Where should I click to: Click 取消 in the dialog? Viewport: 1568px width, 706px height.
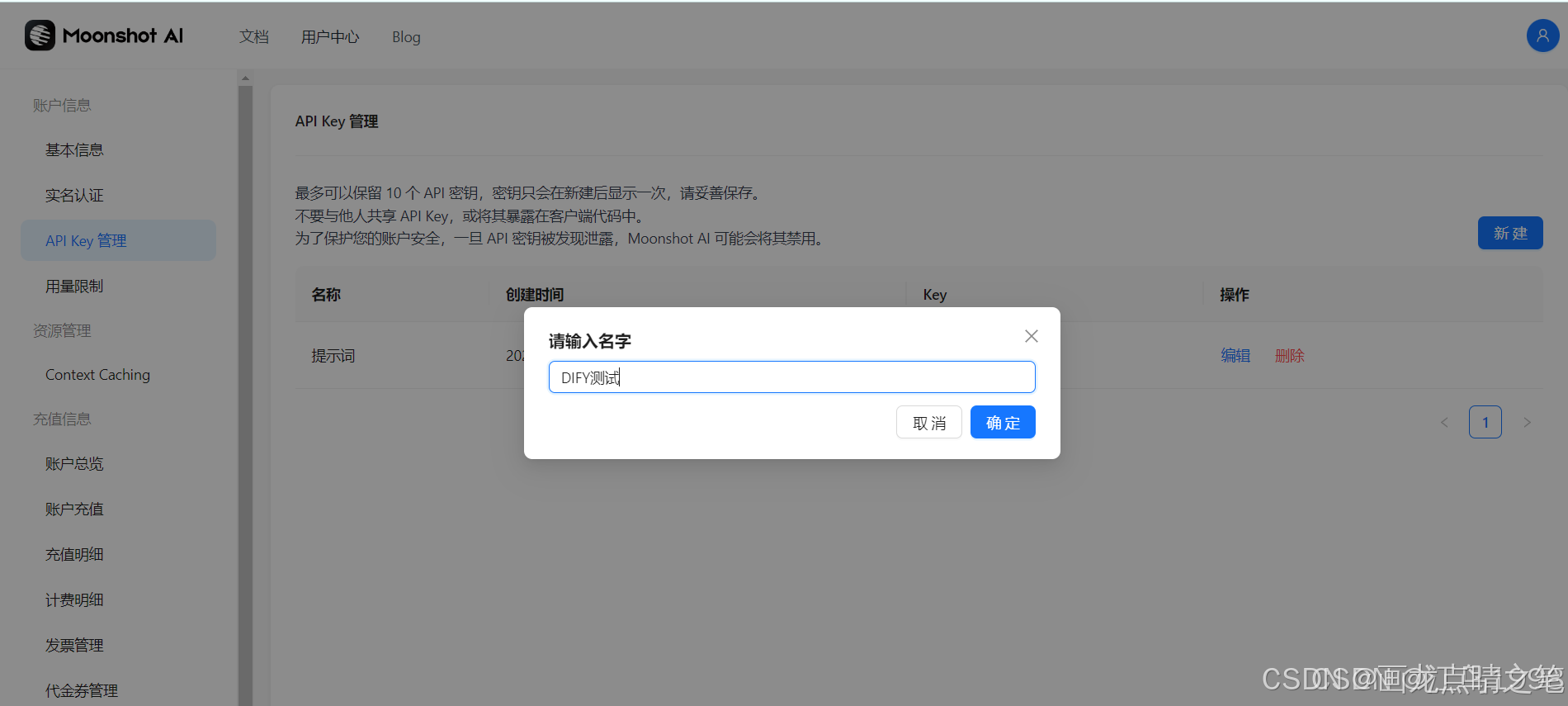[x=929, y=423]
